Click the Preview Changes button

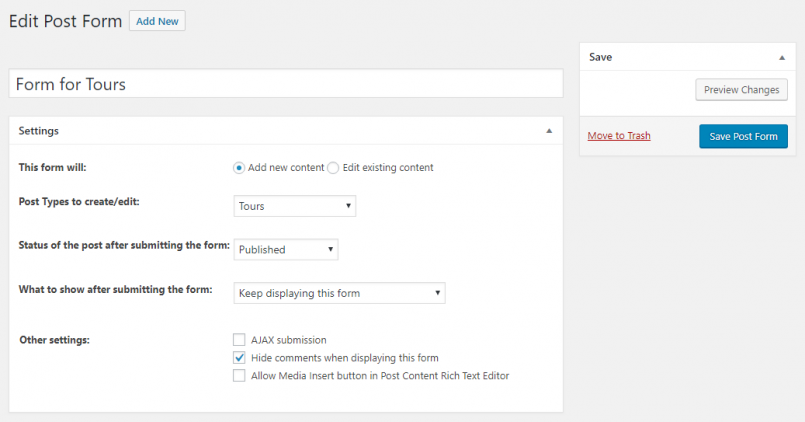(741, 90)
